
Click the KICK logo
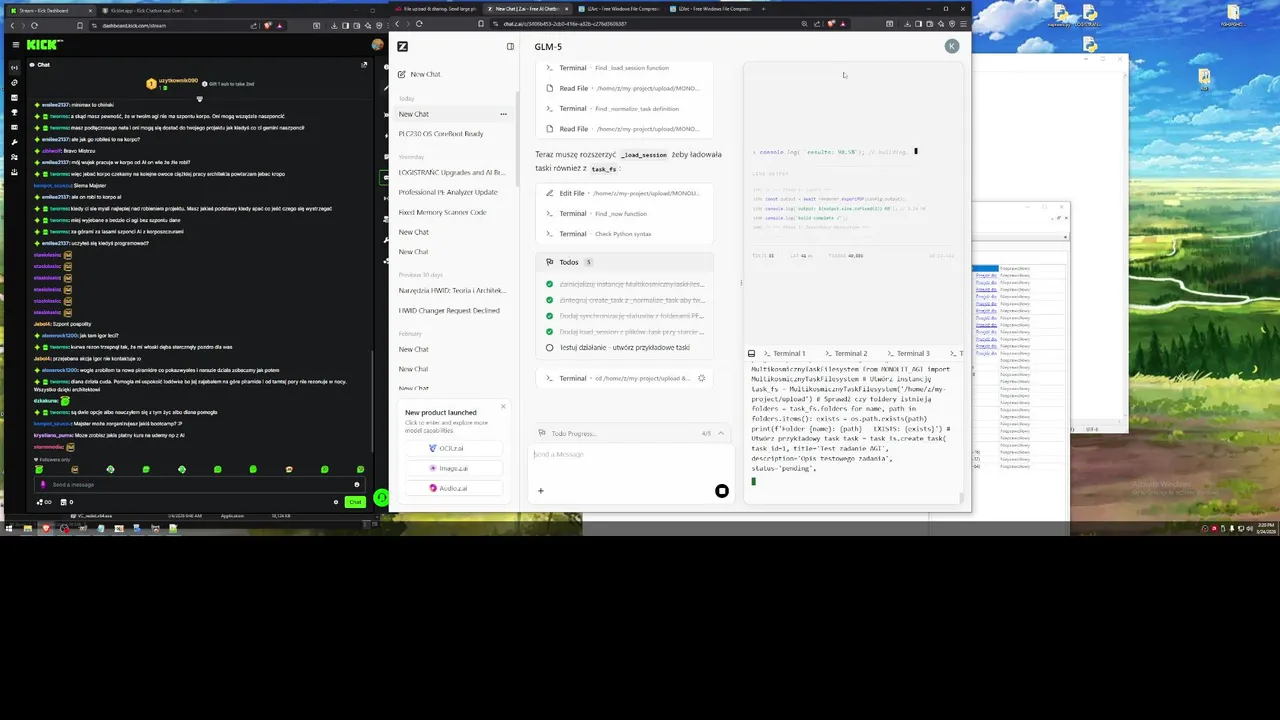[44, 45]
